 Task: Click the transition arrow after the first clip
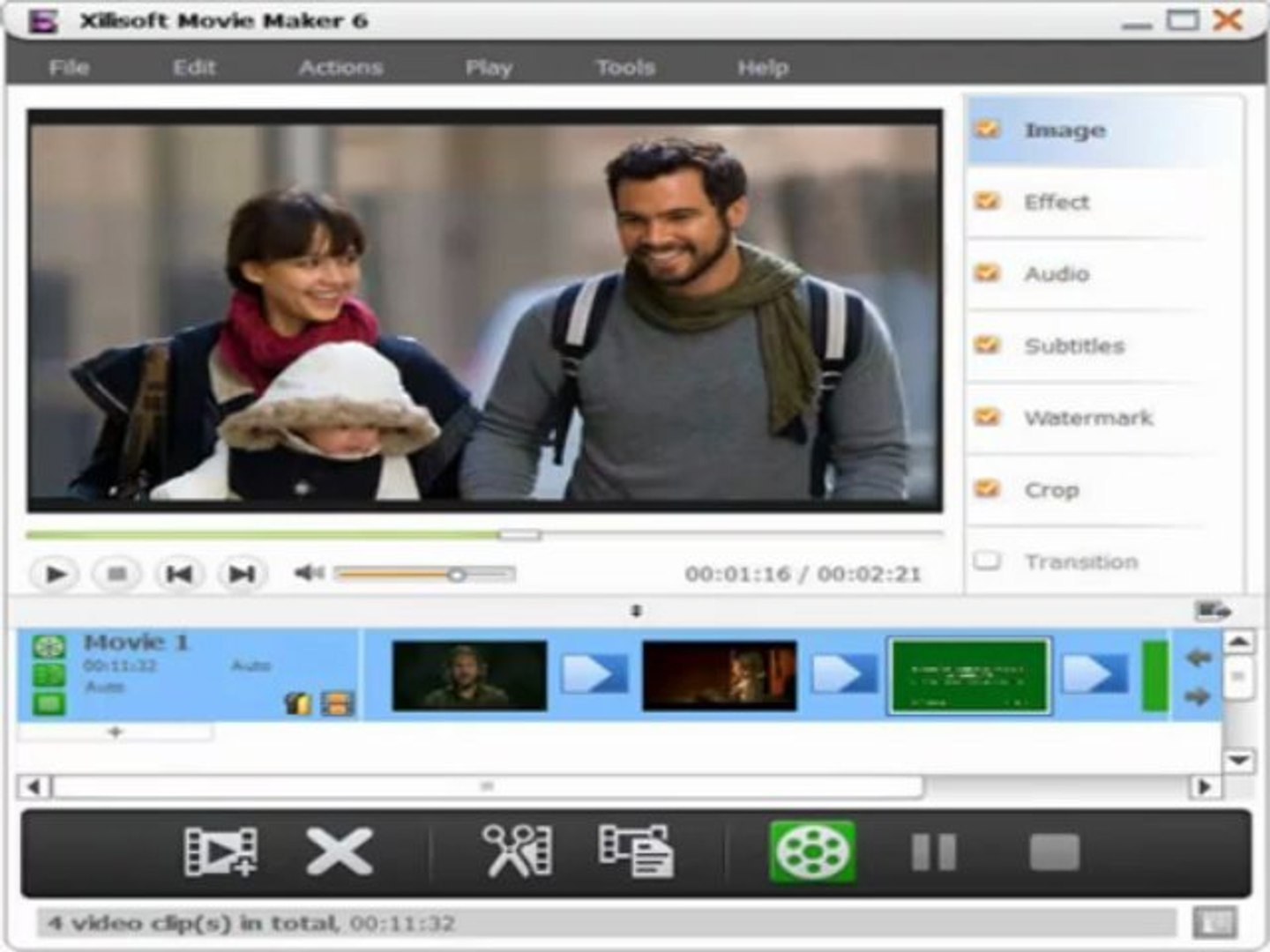pyautogui.click(x=595, y=675)
